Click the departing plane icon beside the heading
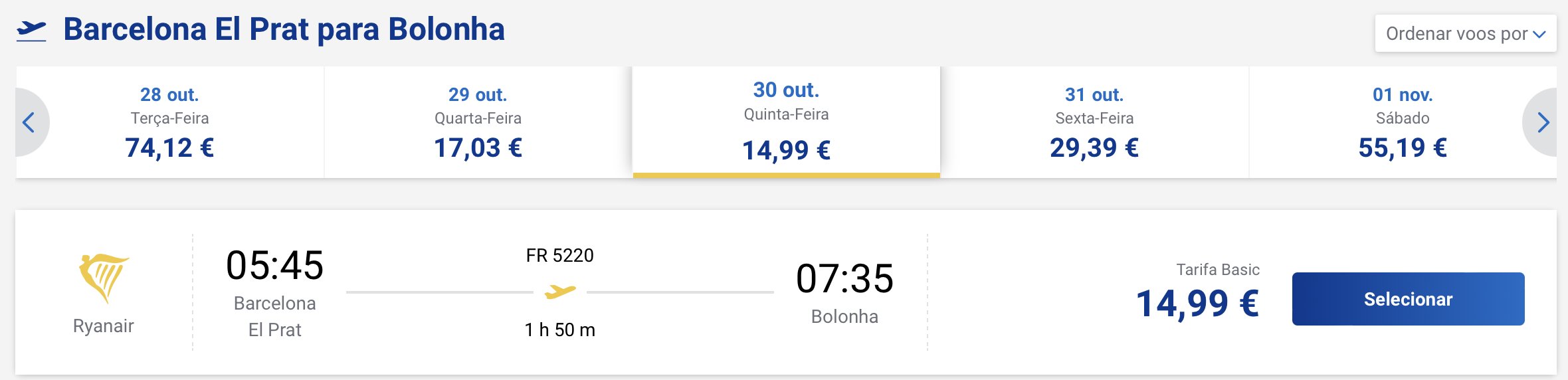Viewport: 1568px width, 380px height. pyautogui.click(x=31, y=31)
